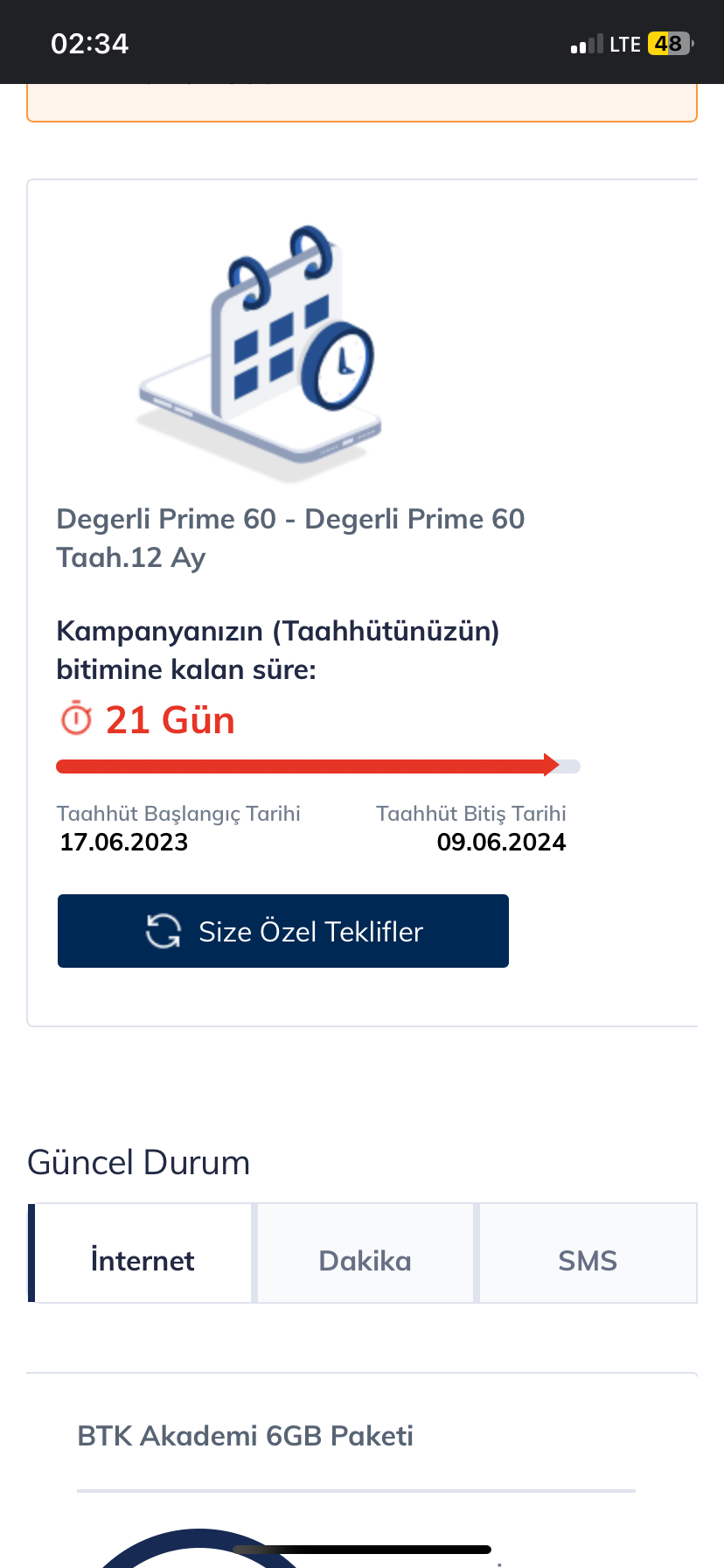Tap the red stopwatch icon
Viewport: 724px width, 1568px height.
coord(76,718)
